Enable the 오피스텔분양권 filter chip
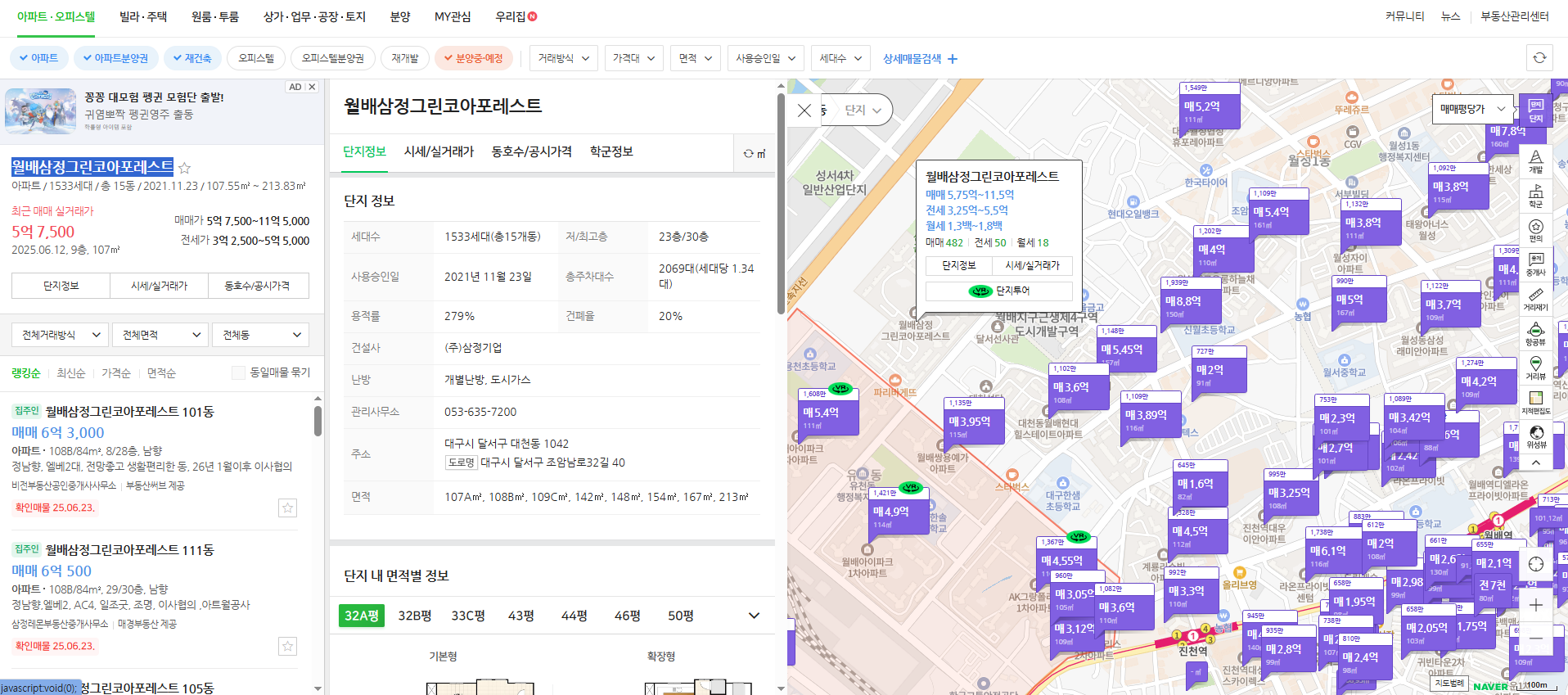 (x=332, y=58)
